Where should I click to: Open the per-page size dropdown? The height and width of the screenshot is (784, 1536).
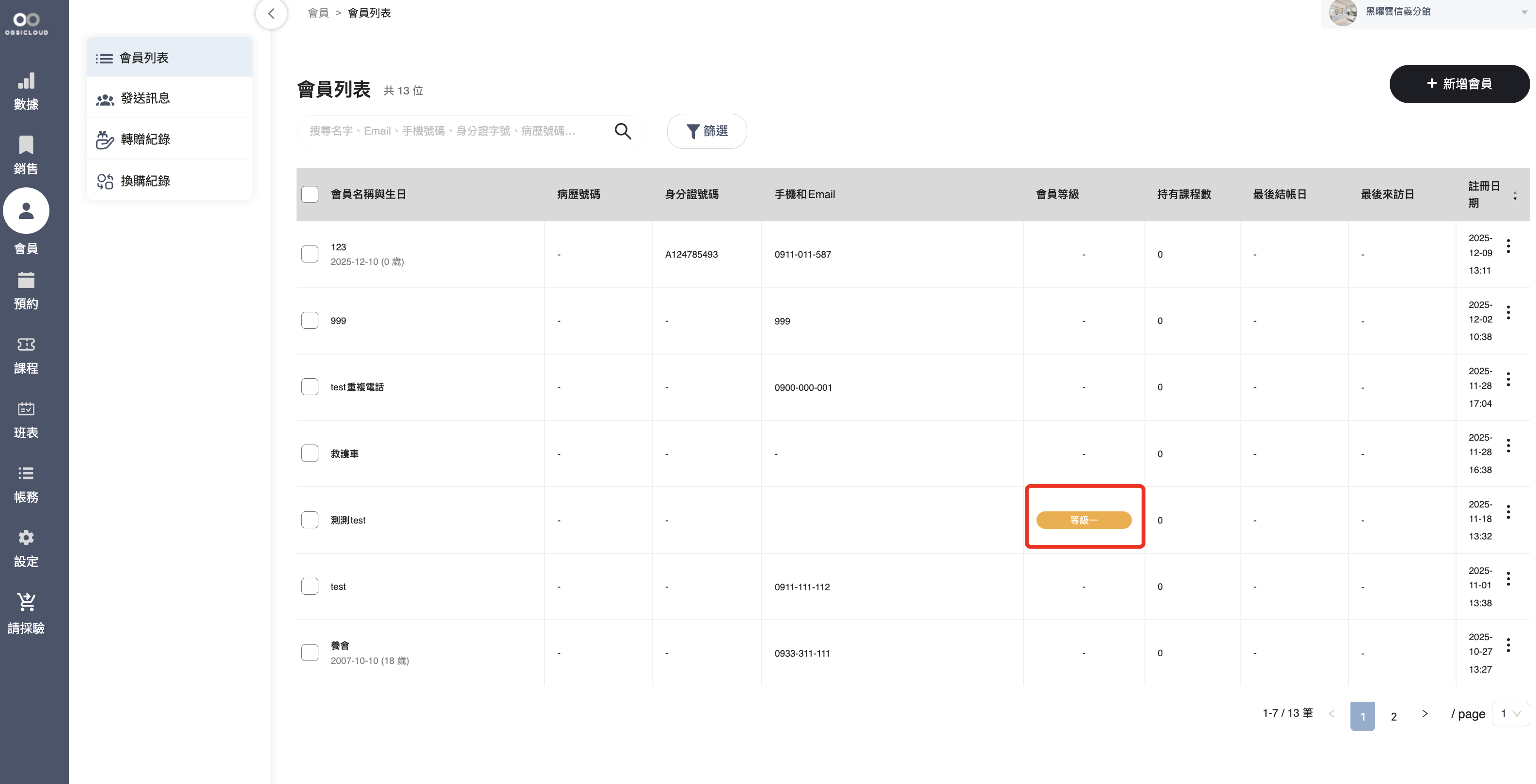pos(1510,714)
